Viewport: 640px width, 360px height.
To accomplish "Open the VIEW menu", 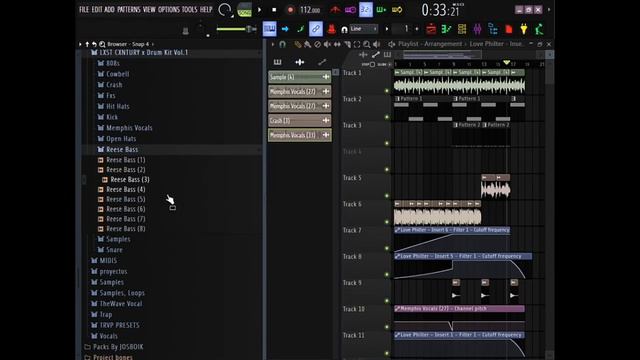I will point(149,9).
